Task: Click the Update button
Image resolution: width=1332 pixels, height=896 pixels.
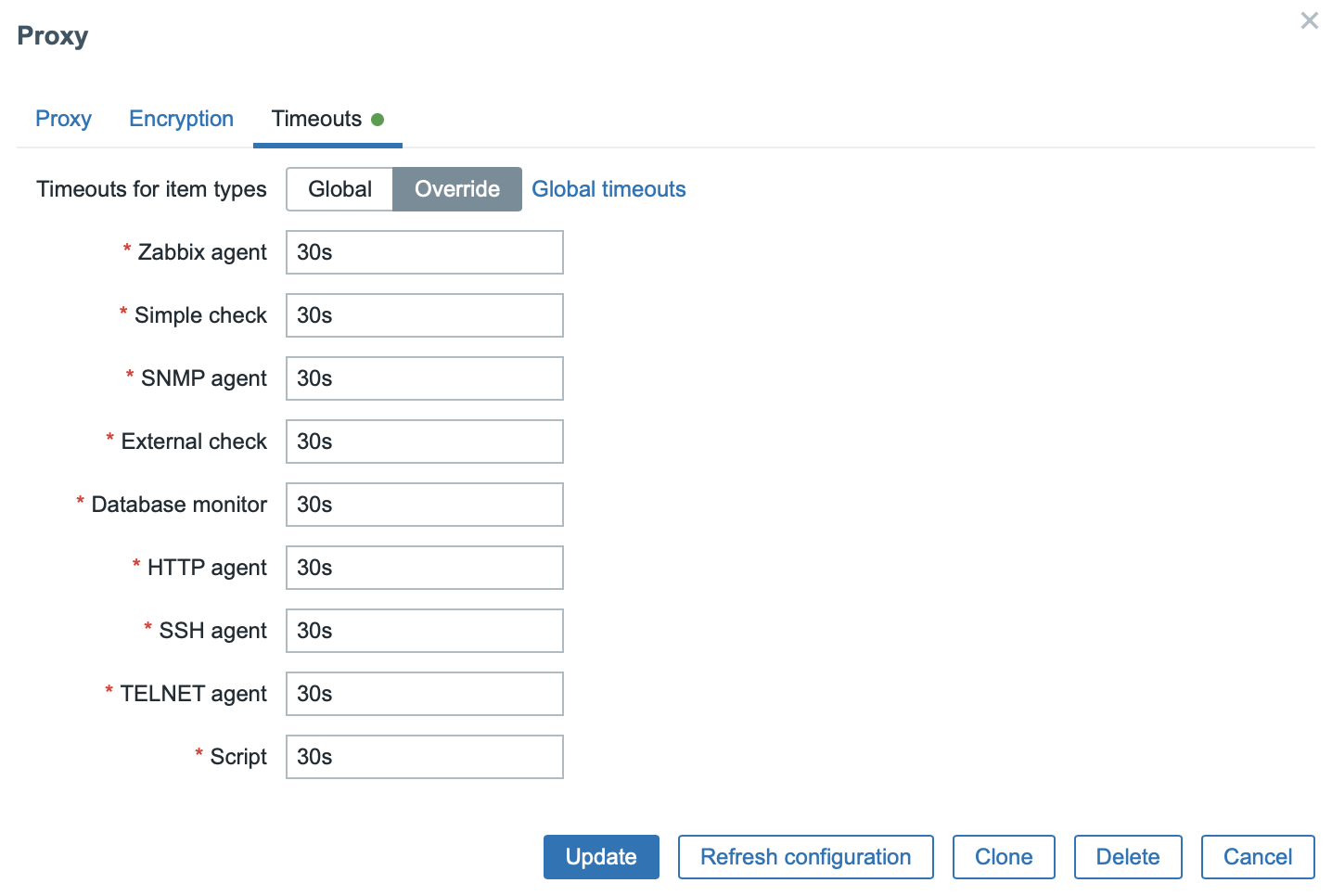Action: [601, 857]
